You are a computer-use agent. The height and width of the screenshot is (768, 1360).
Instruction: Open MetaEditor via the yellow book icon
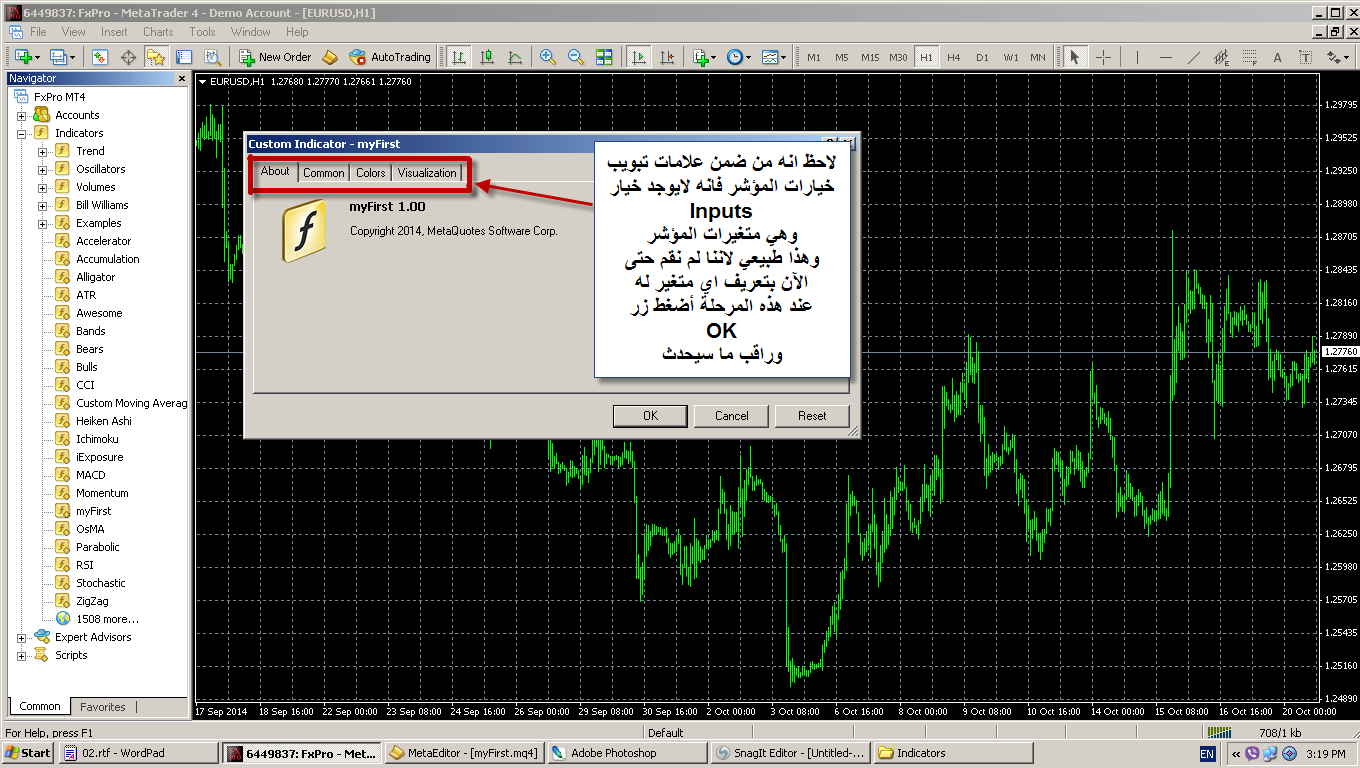tap(330, 57)
